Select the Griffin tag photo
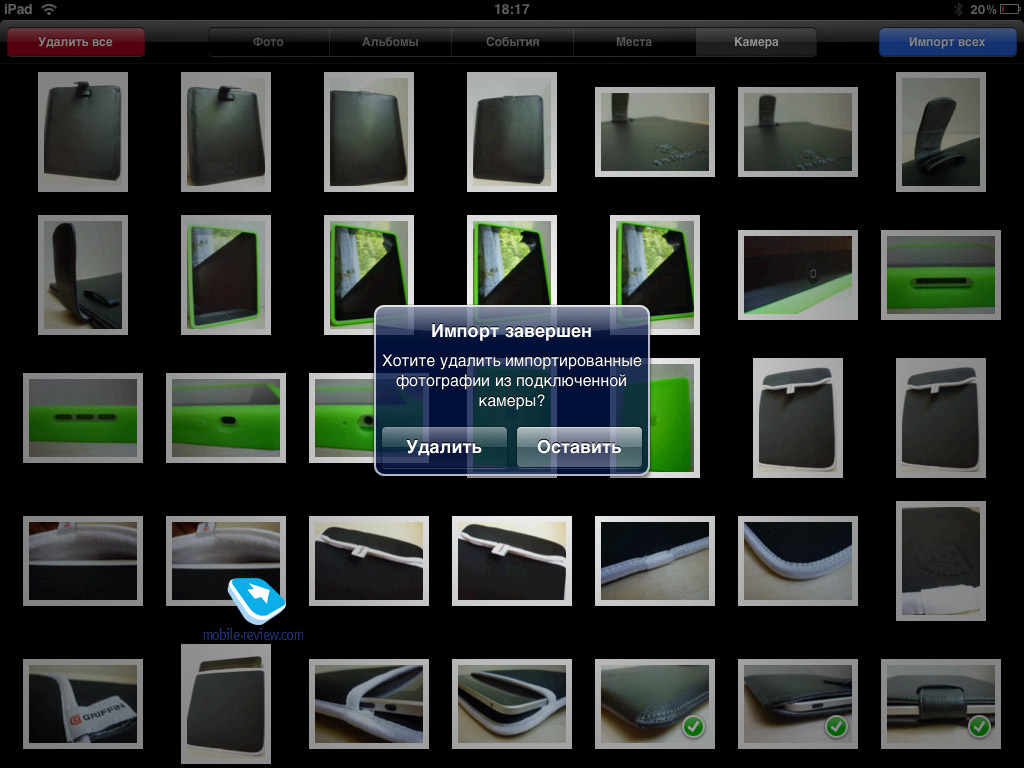Viewport: 1024px width, 768px height. point(83,704)
